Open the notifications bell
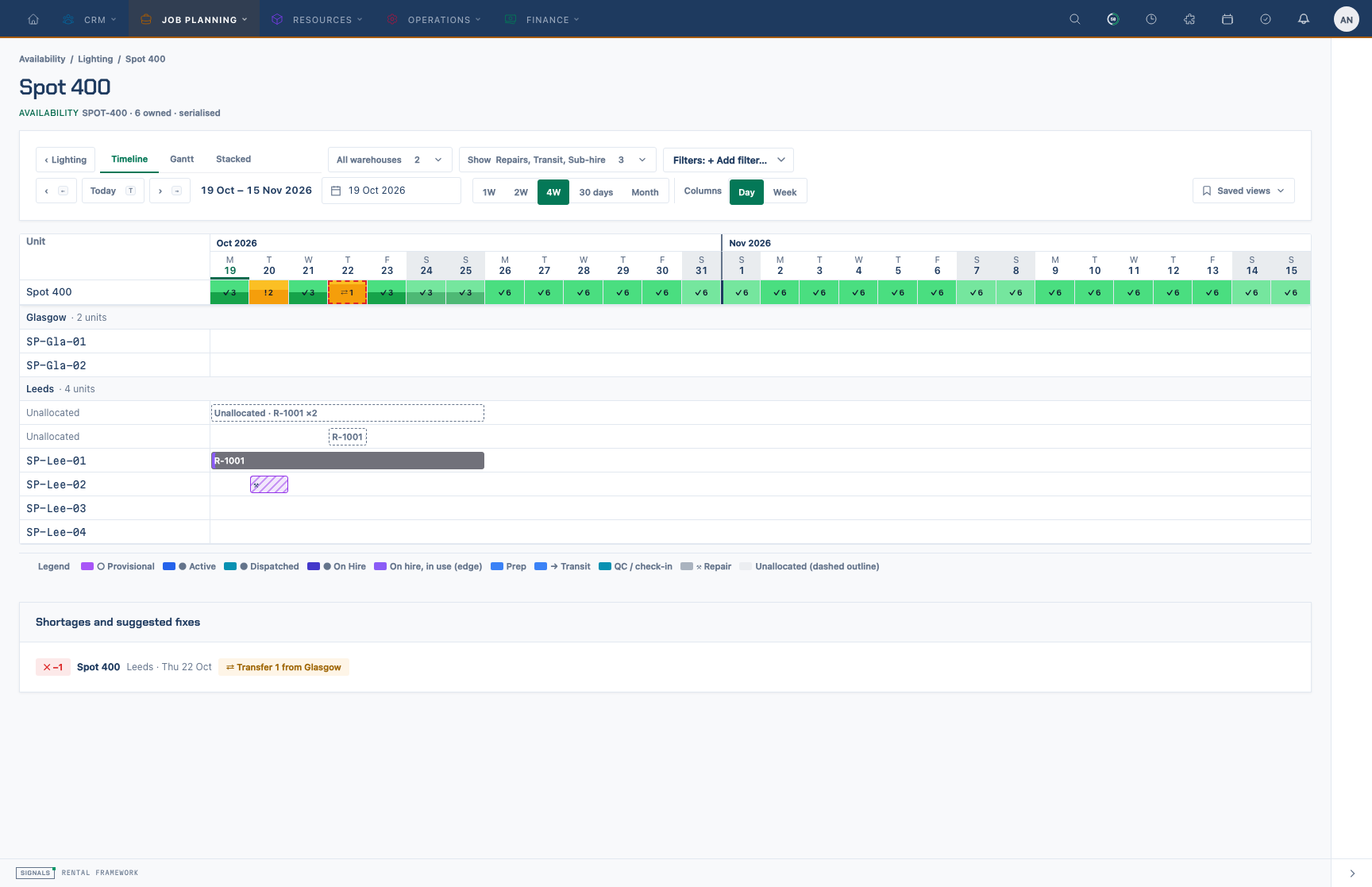1372x887 pixels. [x=1304, y=19]
